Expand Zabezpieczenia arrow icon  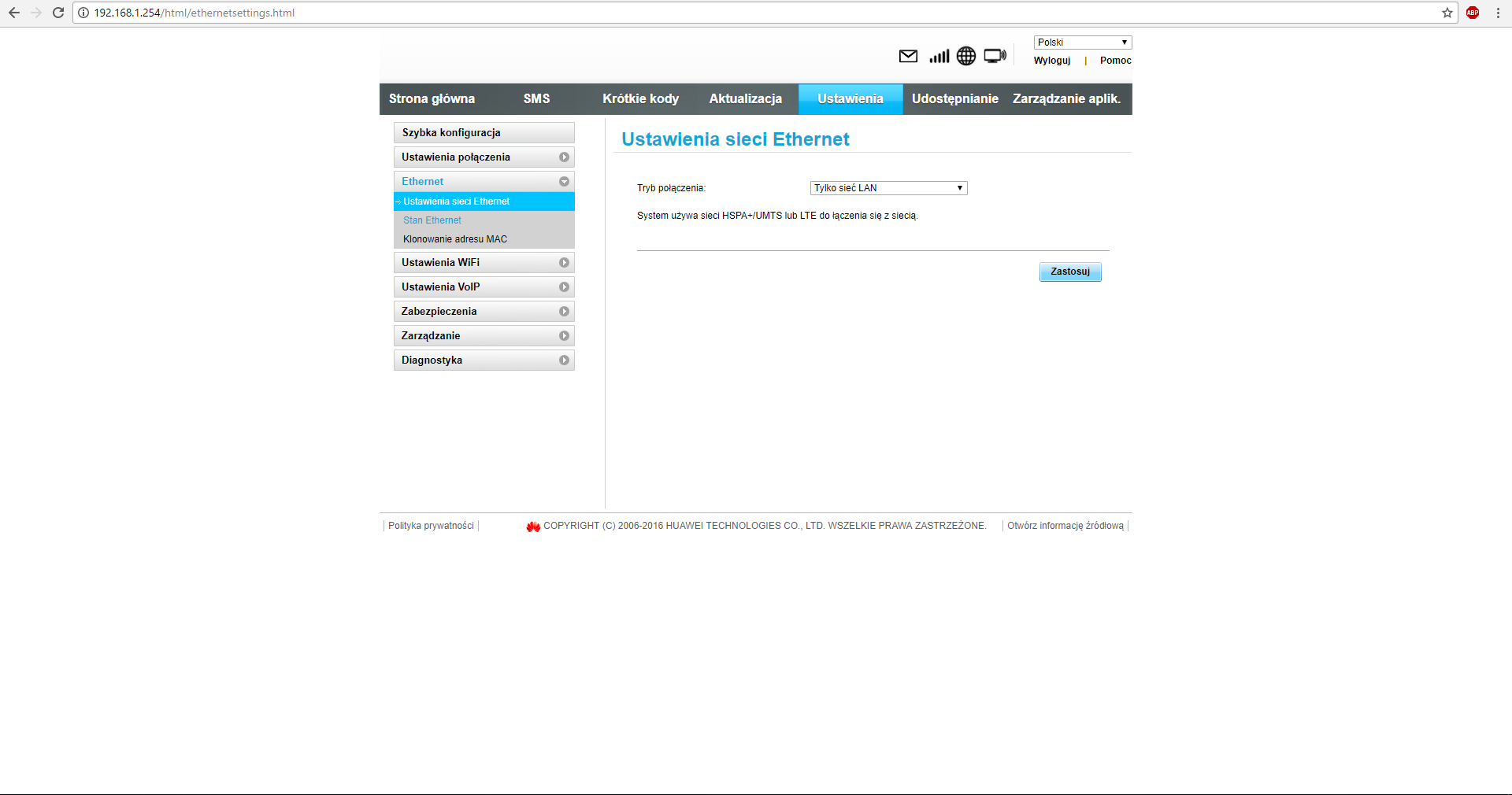[x=564, y=312]
